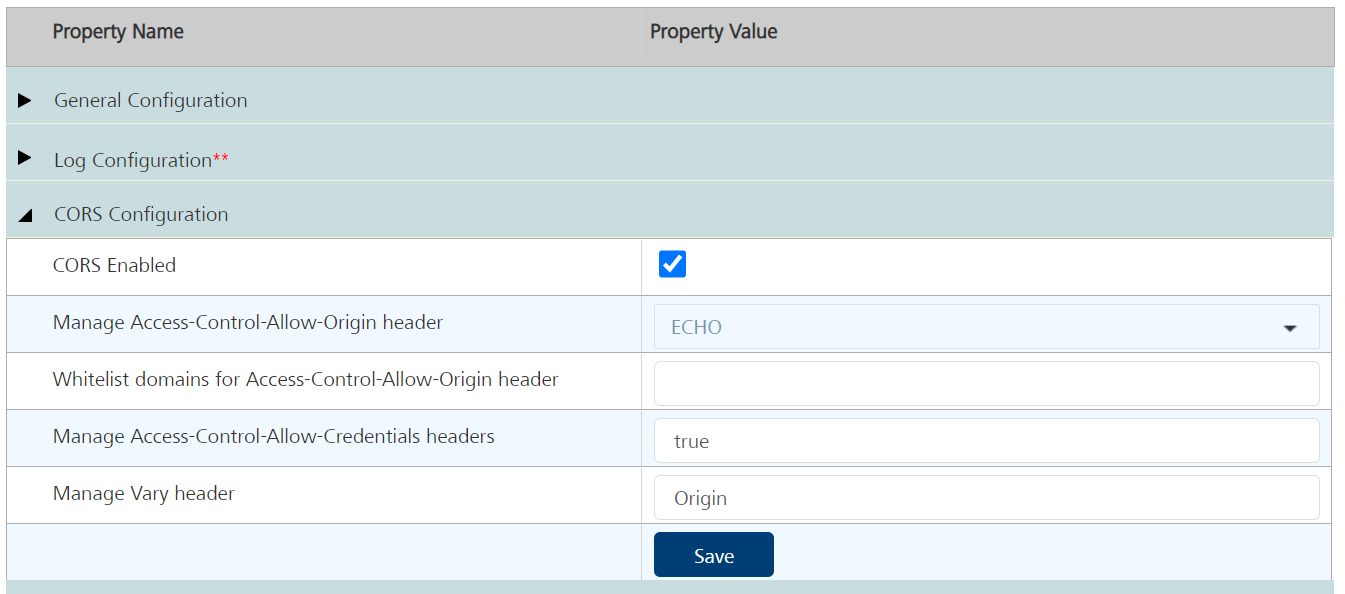This screenshot has width=1345, height=594.
Task: Uncheck the CORS Enabled checkbox
Action: [x=672, y=265]
